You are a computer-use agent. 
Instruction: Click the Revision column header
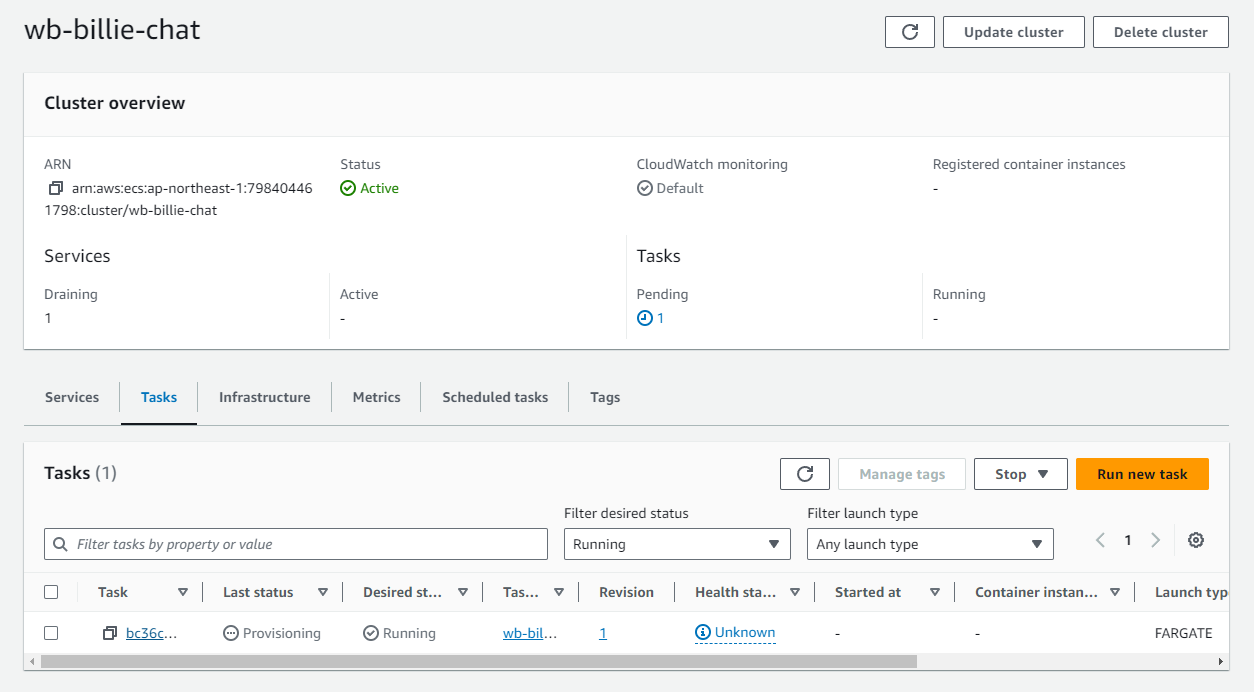pyautogui.click(x=626, y=592)
